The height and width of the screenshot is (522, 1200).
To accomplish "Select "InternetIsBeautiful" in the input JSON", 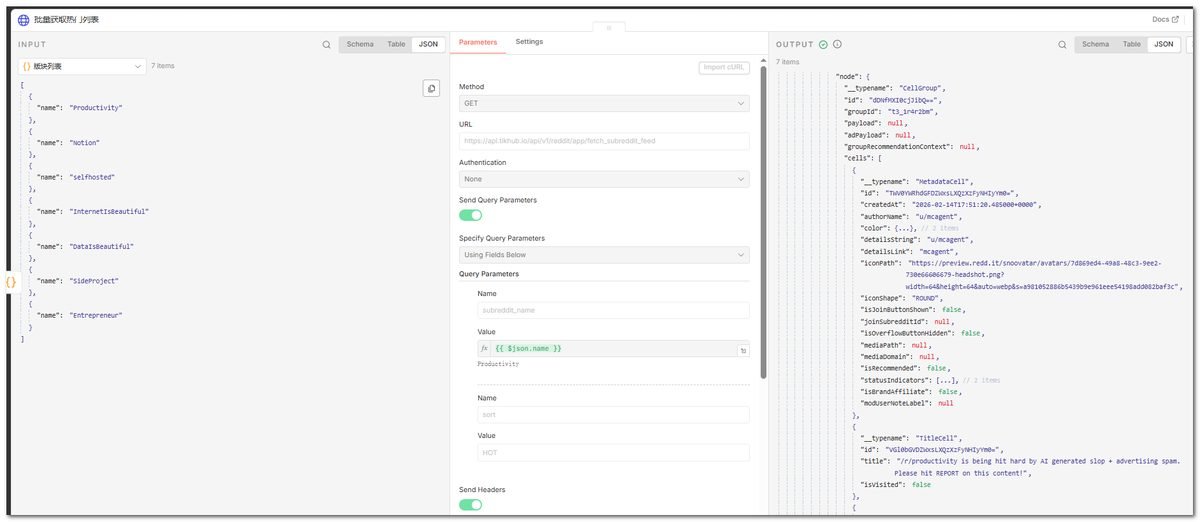I will coord(109,212).
